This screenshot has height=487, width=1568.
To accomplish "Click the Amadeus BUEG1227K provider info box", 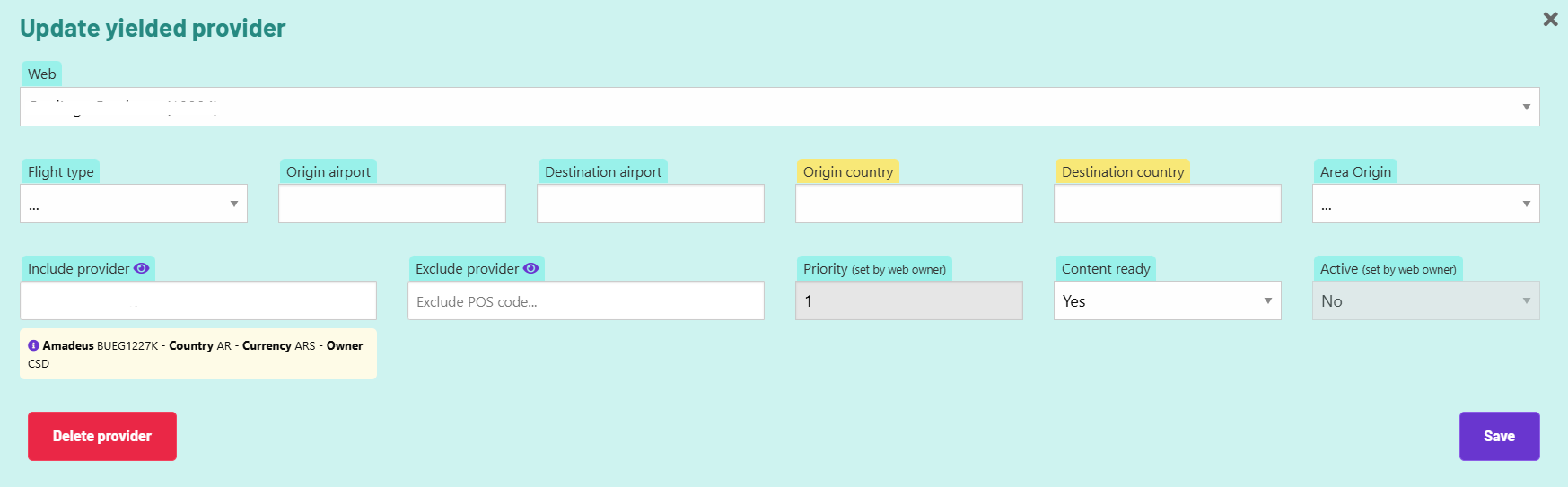I will [x=198, y=354].
